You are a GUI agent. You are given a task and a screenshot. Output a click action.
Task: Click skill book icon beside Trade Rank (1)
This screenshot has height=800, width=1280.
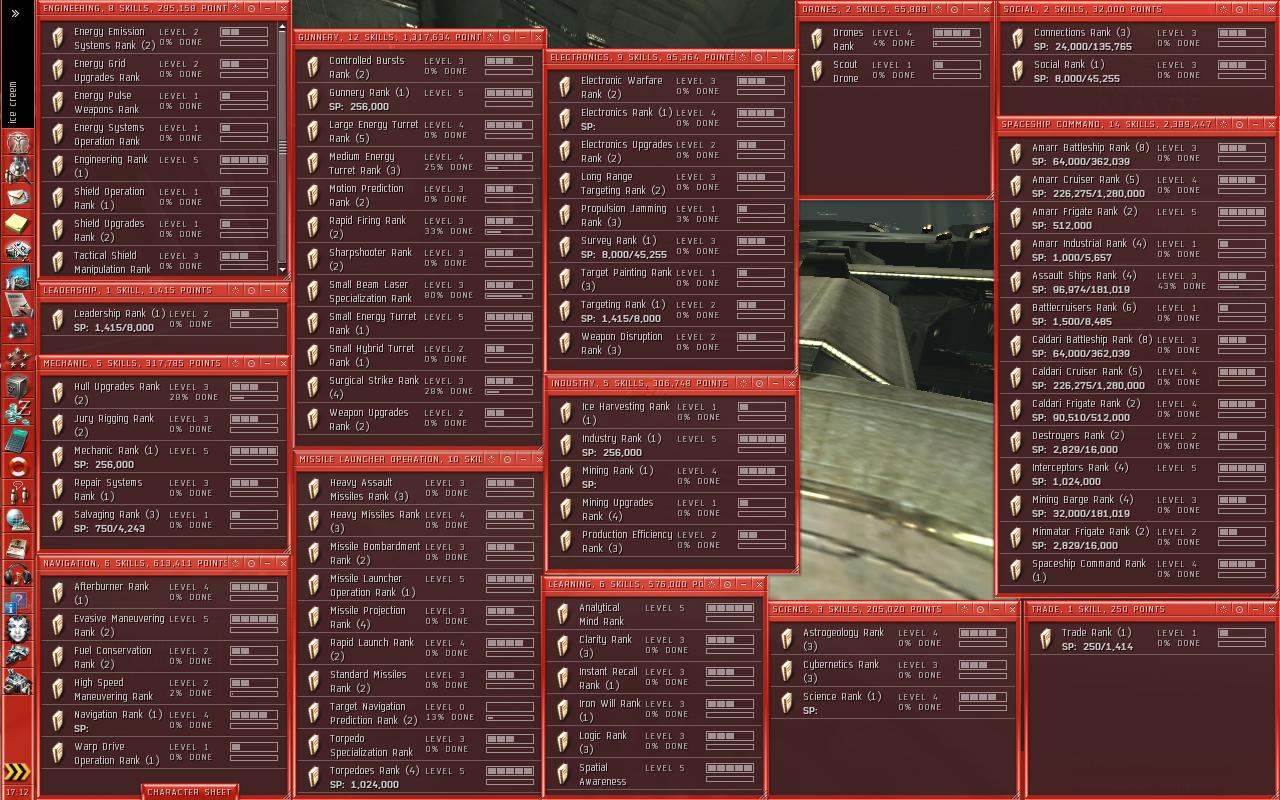pos(1045,638)
